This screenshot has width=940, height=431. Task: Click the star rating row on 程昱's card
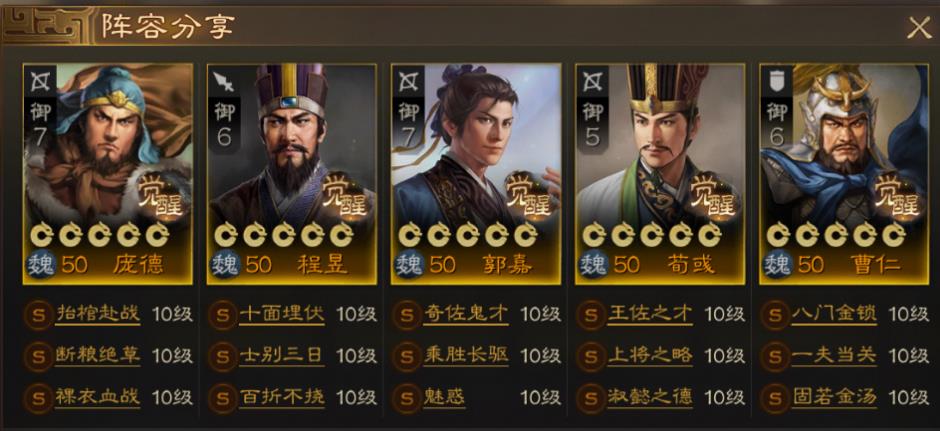pyautogui.click(x=284, y=234)
